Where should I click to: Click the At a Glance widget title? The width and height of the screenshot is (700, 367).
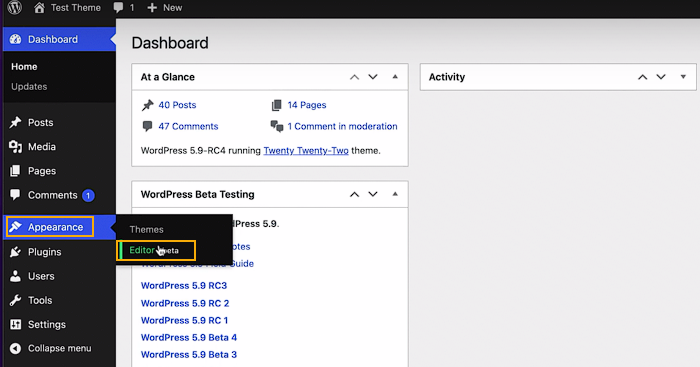pos(167,77)
